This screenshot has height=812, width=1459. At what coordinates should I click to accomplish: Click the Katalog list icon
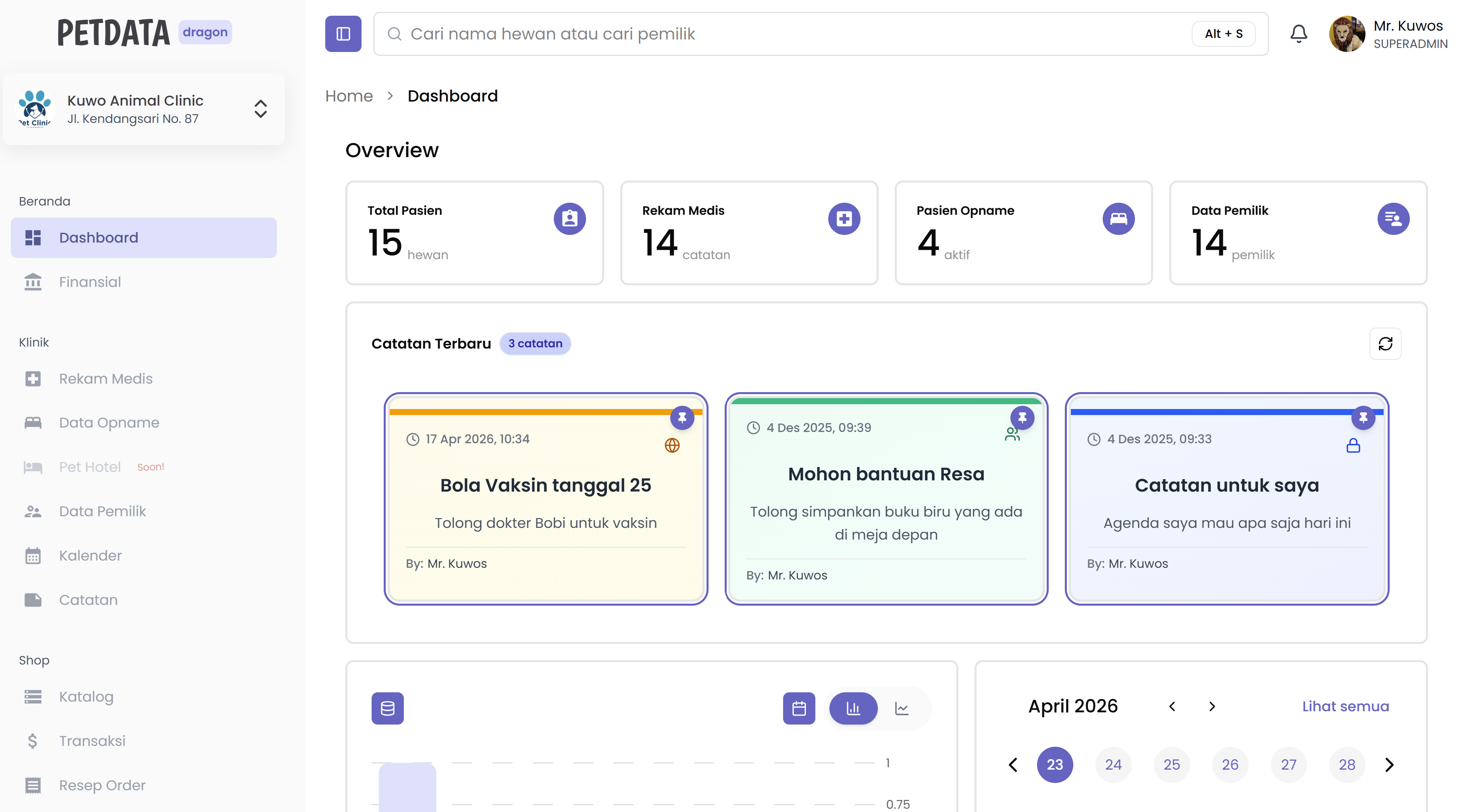(x=33, y=696)
